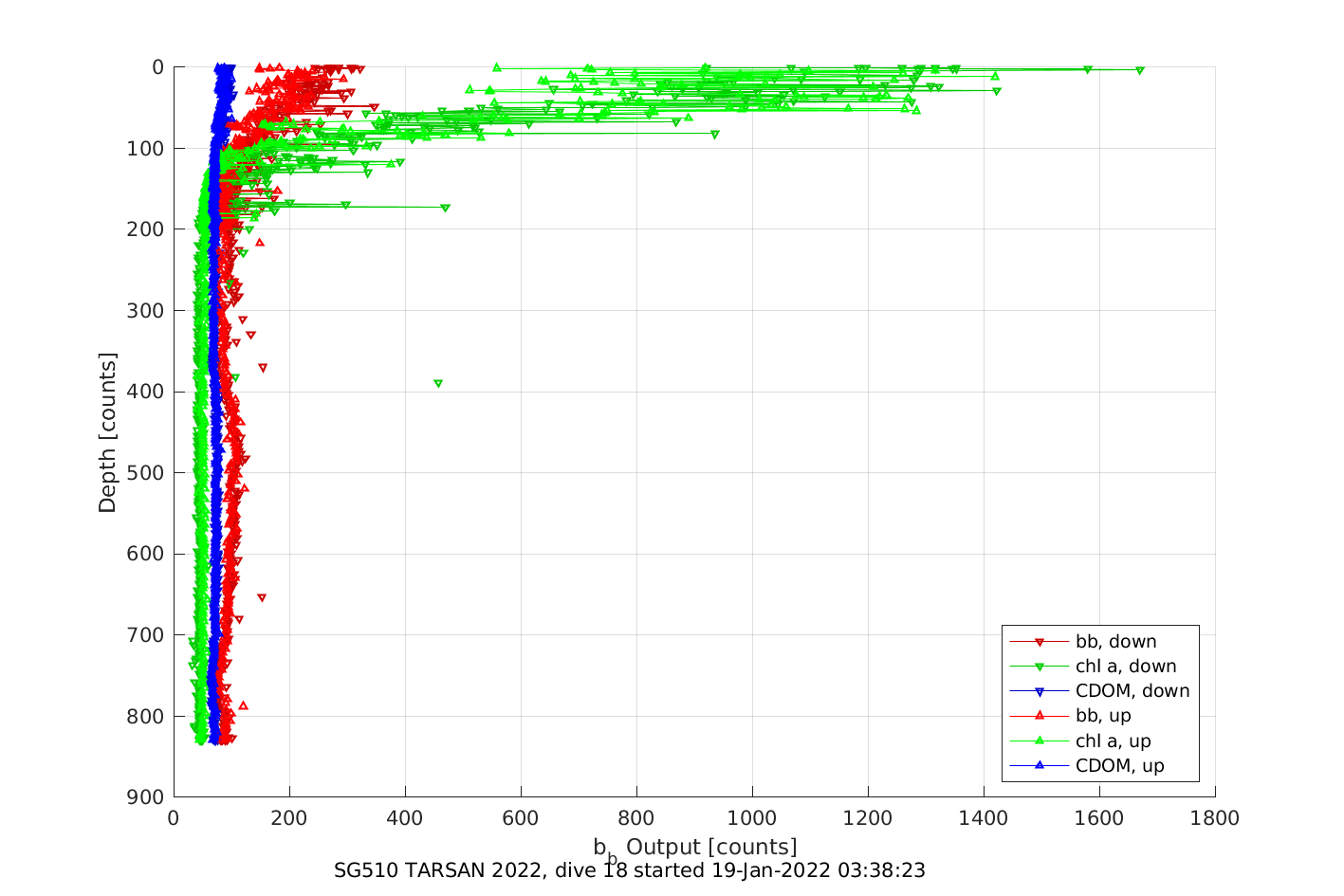Click the 'Depth [counts]' y-axis label
The height and width of the screenshot is (896, 1344).
(x=107, y=432)
